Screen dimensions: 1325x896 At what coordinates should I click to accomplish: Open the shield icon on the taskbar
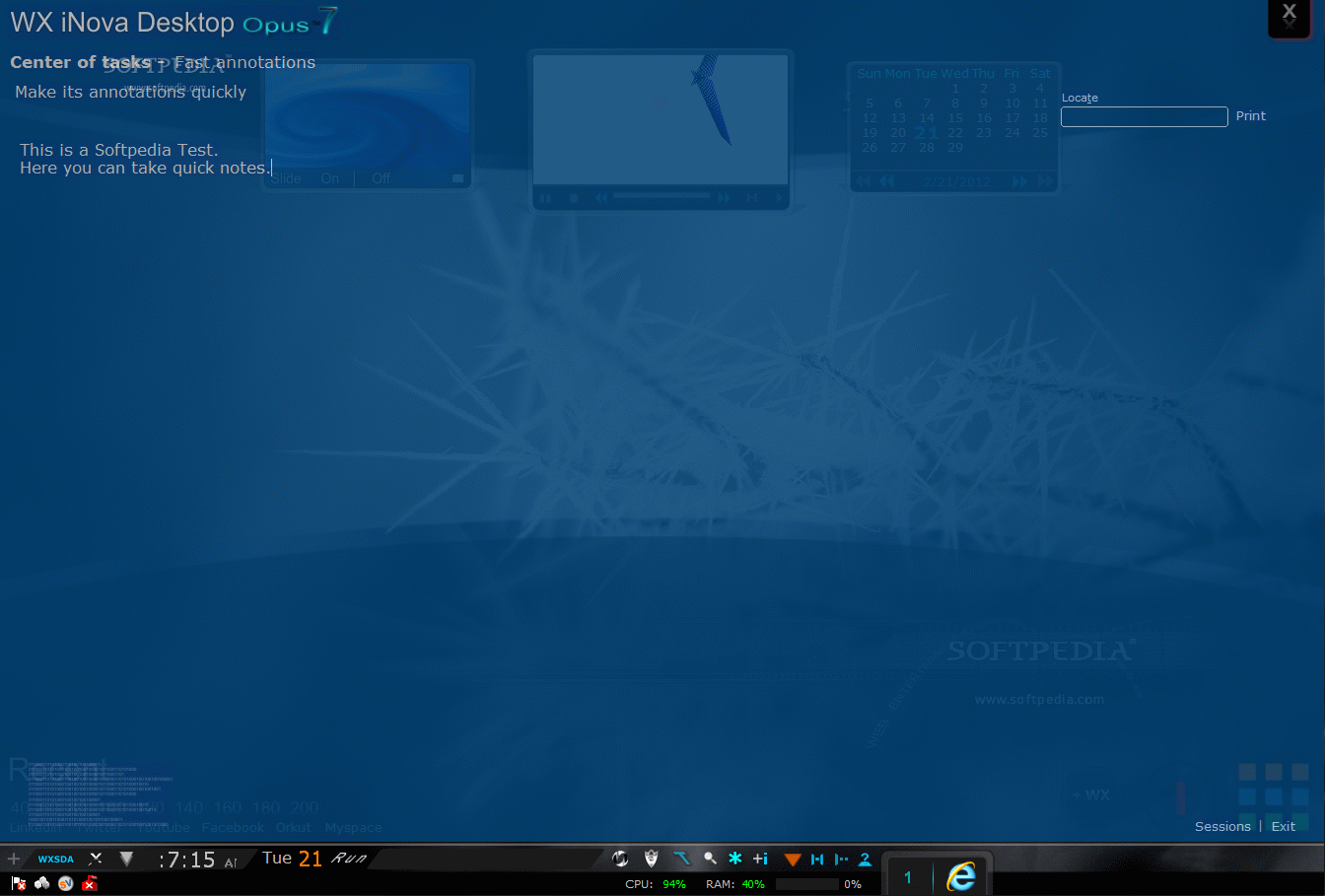tap(651, 859)
